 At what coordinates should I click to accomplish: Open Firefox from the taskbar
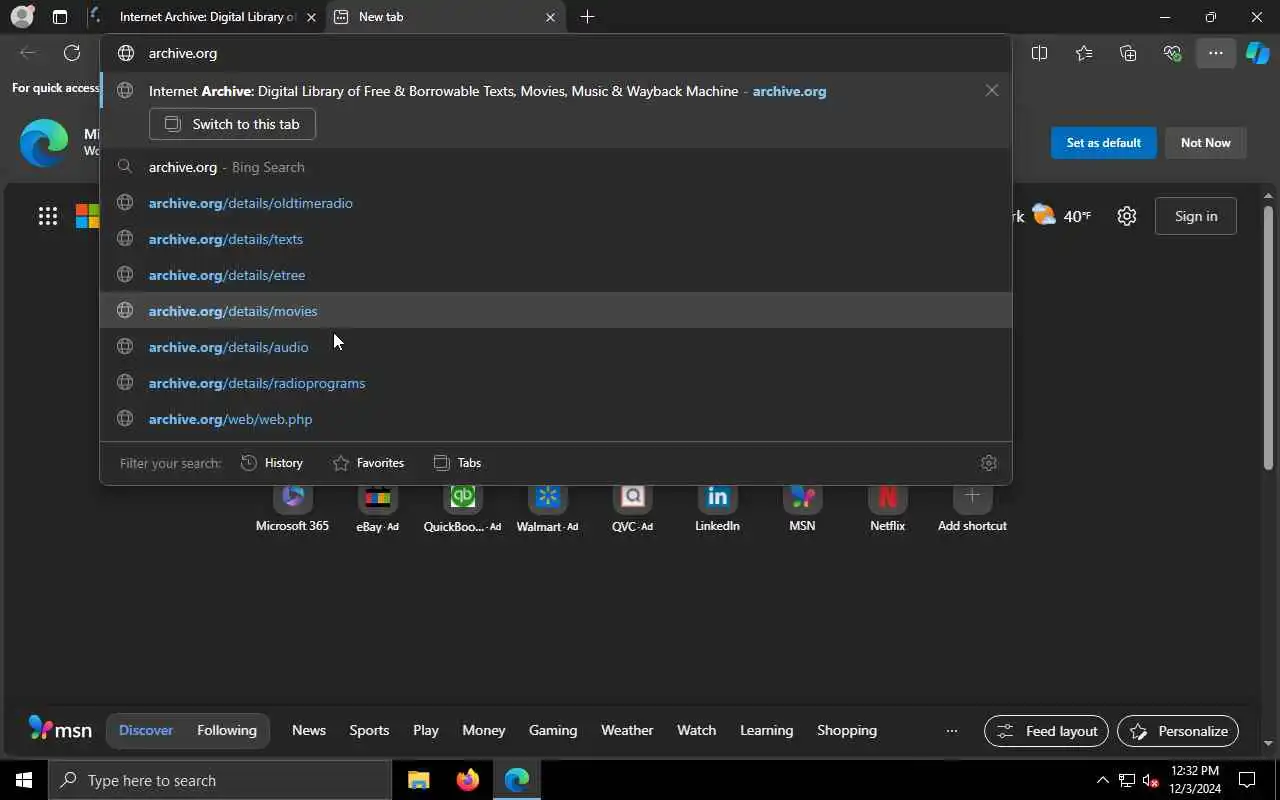(x=467, y=780)
